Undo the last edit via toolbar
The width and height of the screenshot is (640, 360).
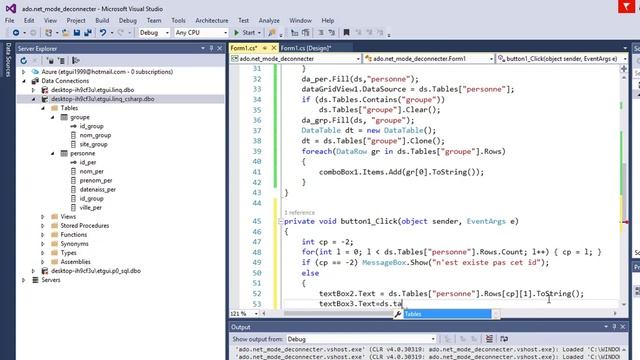[103, 33]
